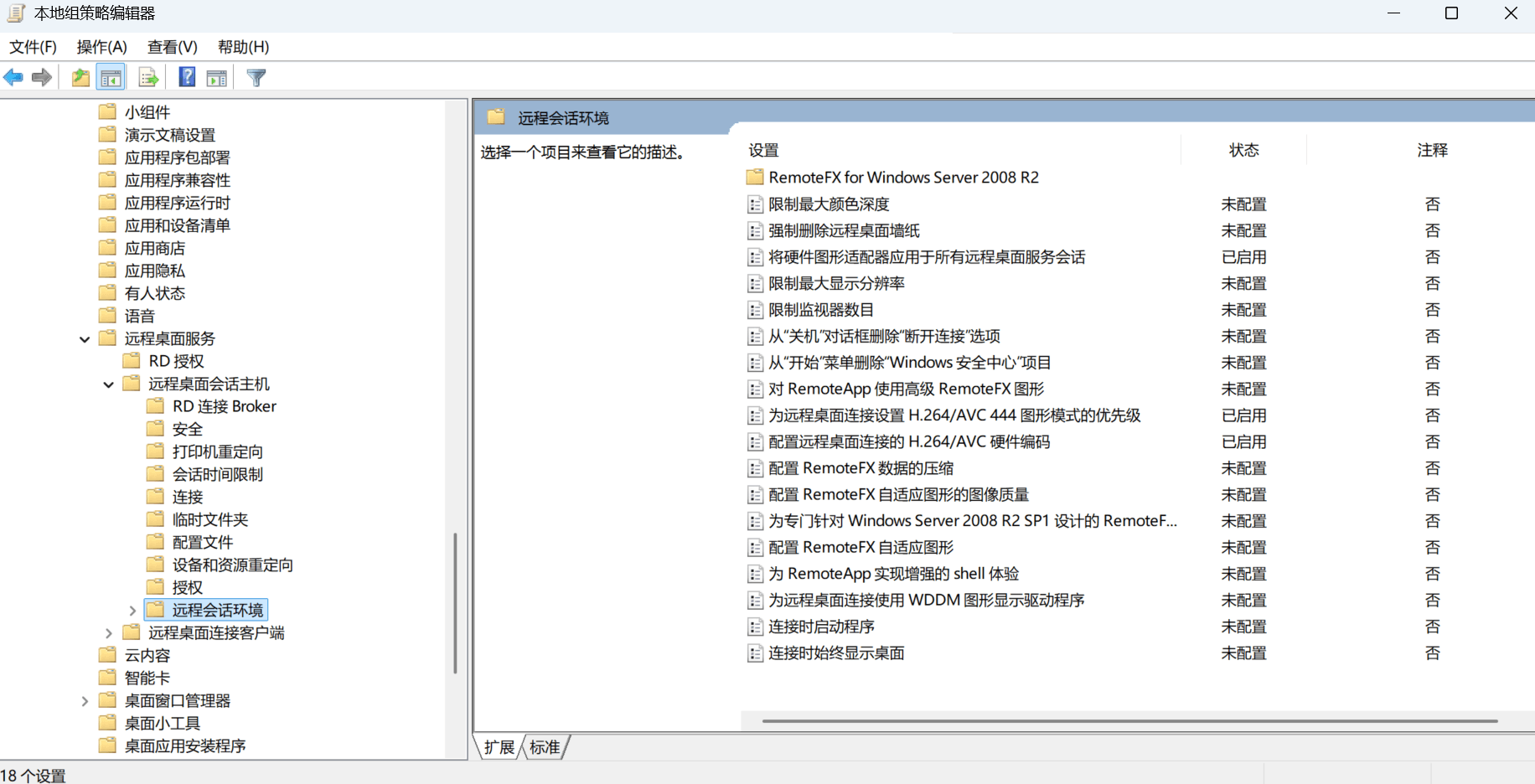The image size is (1535, 784).
Task: Open the Help toolbar icon
Action: (188, 78)
